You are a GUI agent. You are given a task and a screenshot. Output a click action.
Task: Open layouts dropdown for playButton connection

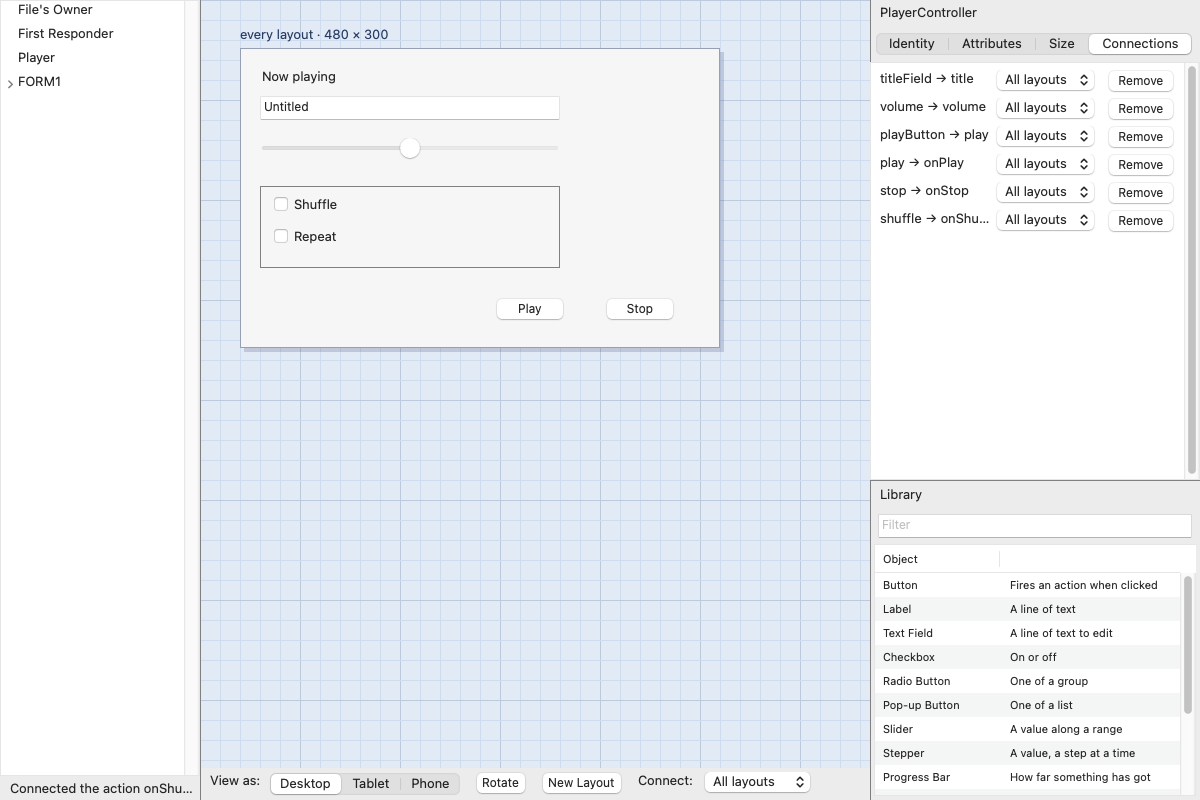pos(1045,136)
